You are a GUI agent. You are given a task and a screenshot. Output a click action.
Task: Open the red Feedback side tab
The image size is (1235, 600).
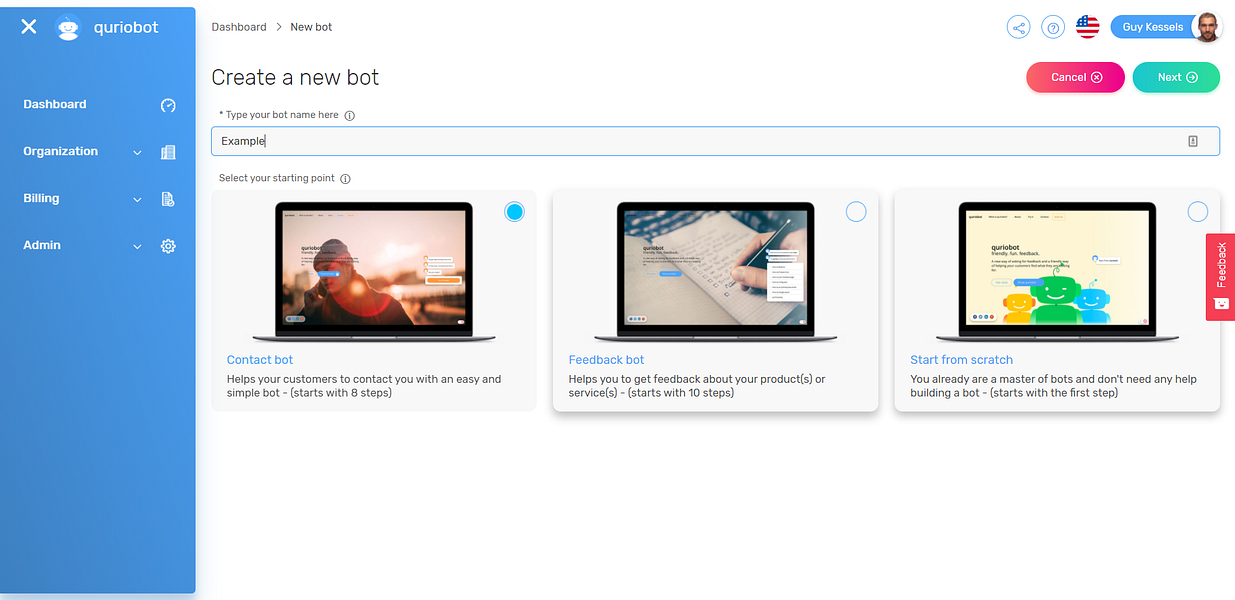[1221, 277]
